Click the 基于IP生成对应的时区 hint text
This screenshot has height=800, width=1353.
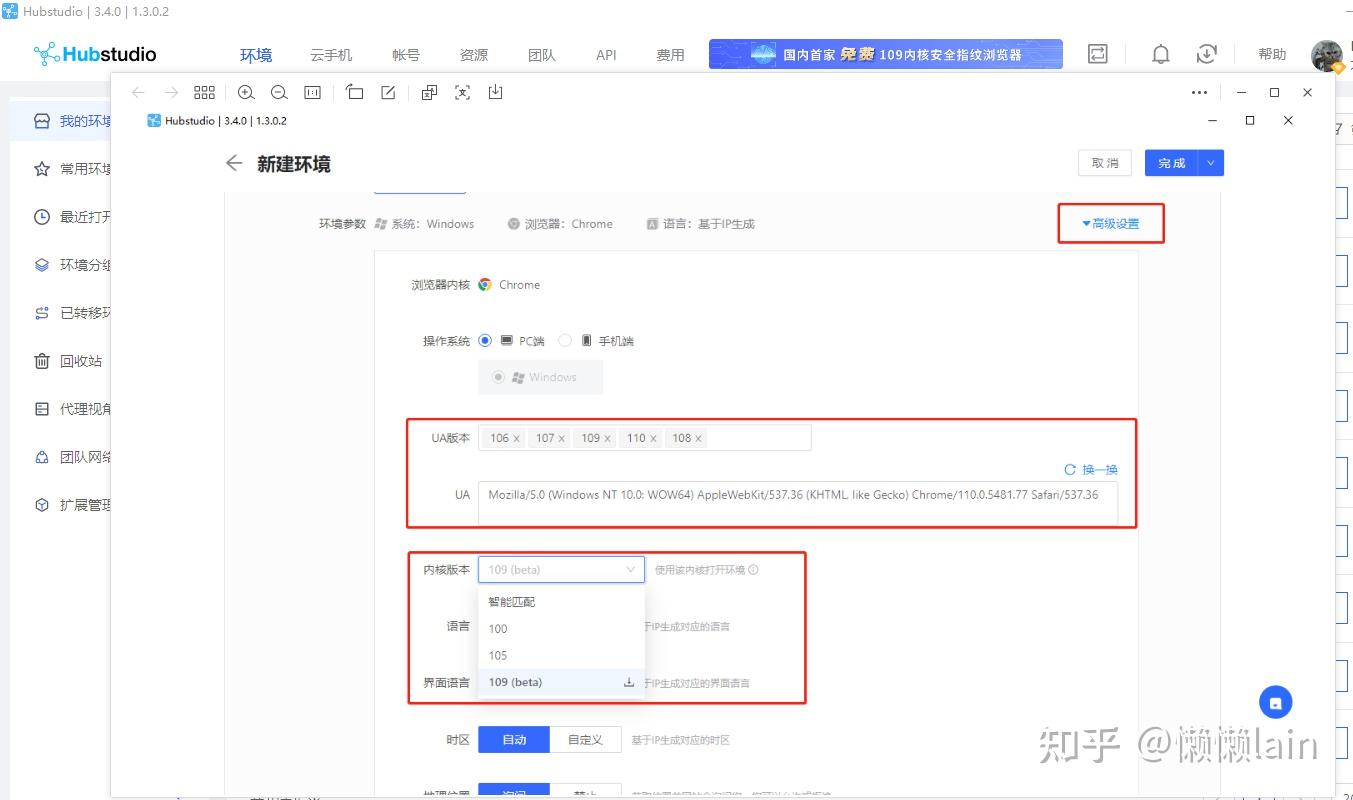680,740
